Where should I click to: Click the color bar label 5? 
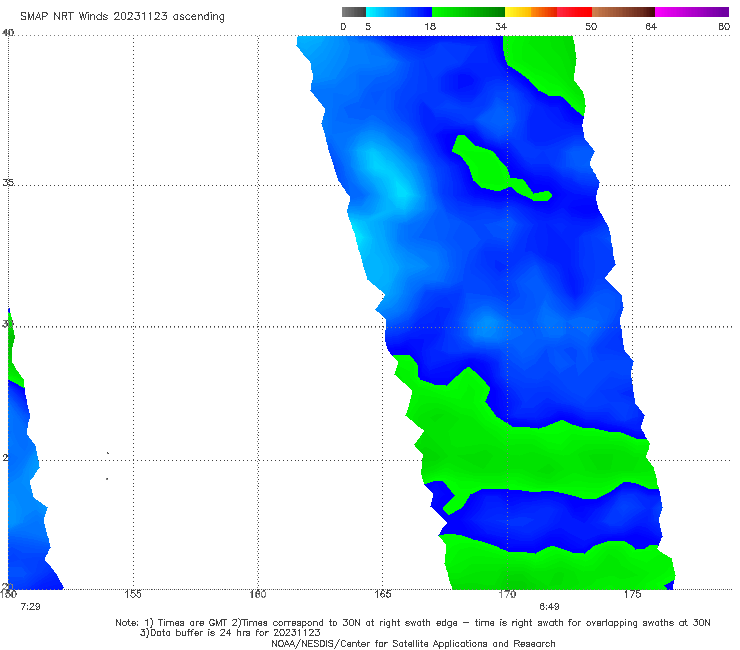[368, 26]
